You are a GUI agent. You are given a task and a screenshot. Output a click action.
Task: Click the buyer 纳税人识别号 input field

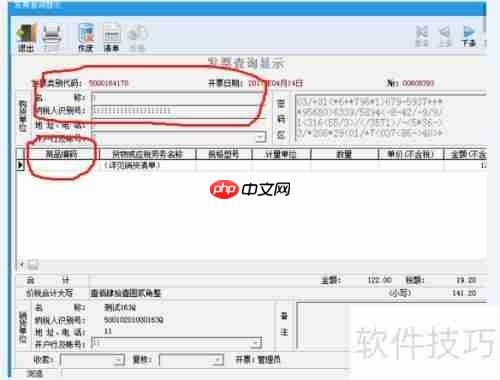pyautogui.click(x=177, y=111)
